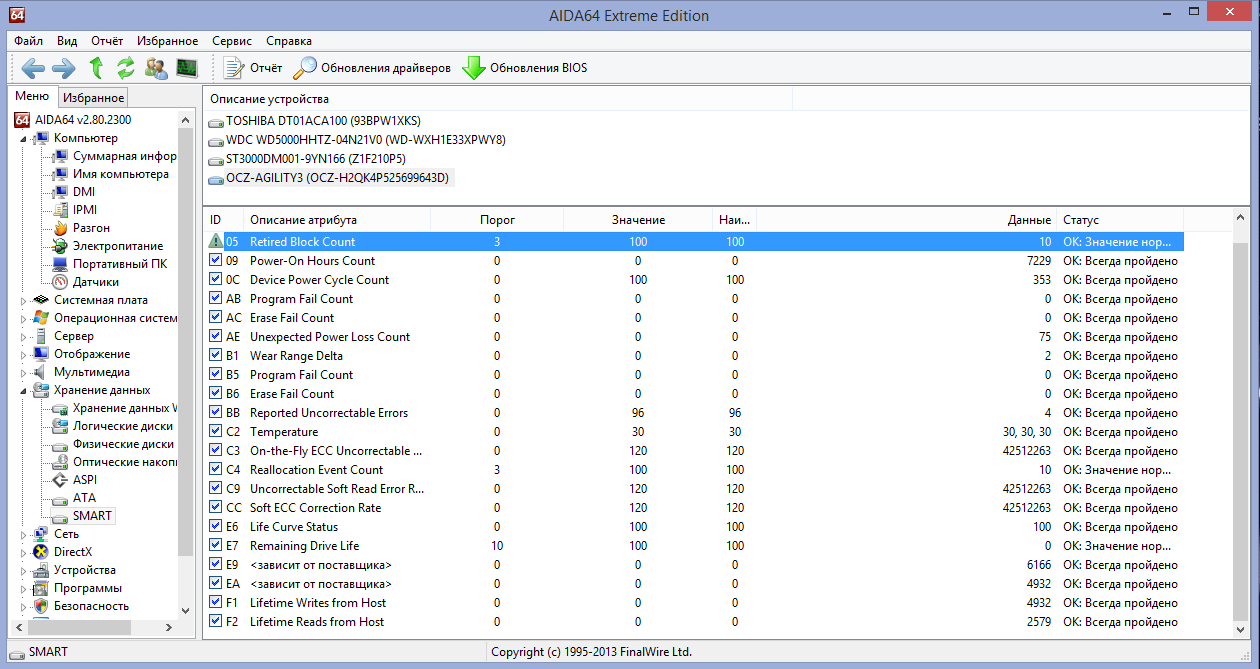Select Физические диски tree item
The width and height of the screenshot is (1260, 669).
(x=114, y=444)
